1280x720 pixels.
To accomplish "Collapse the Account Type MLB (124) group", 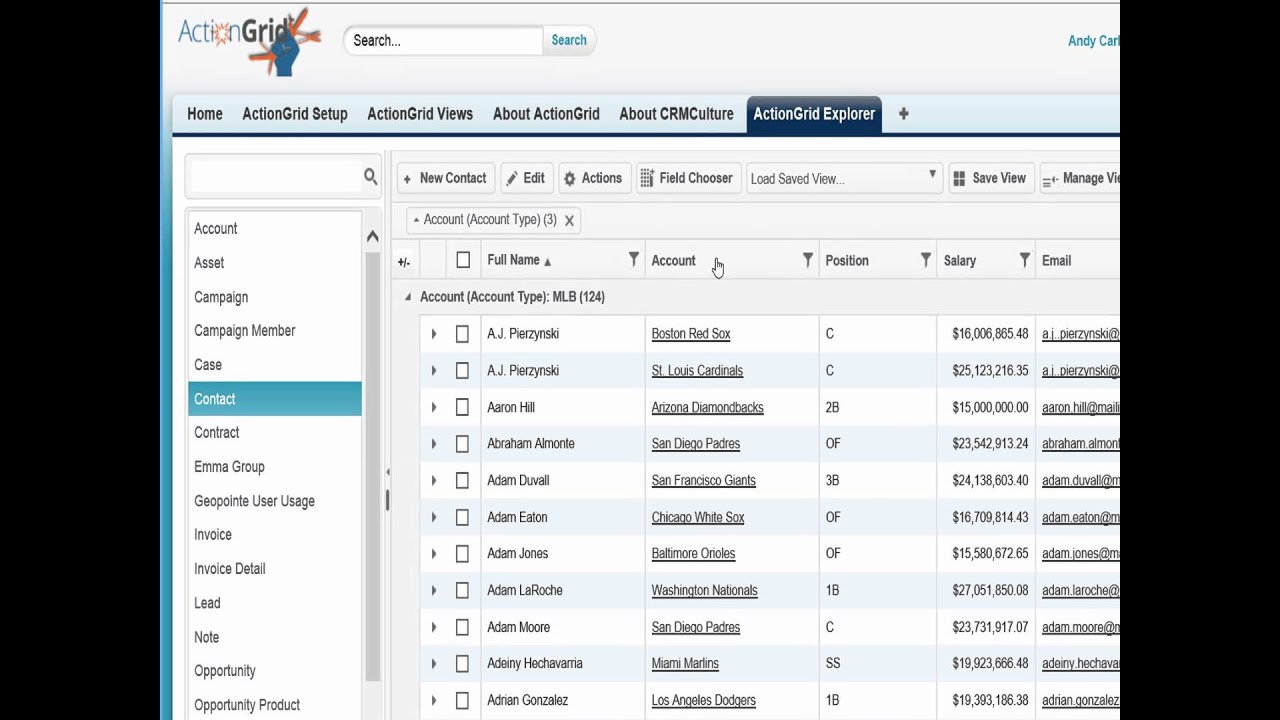I will pos(407,297).
